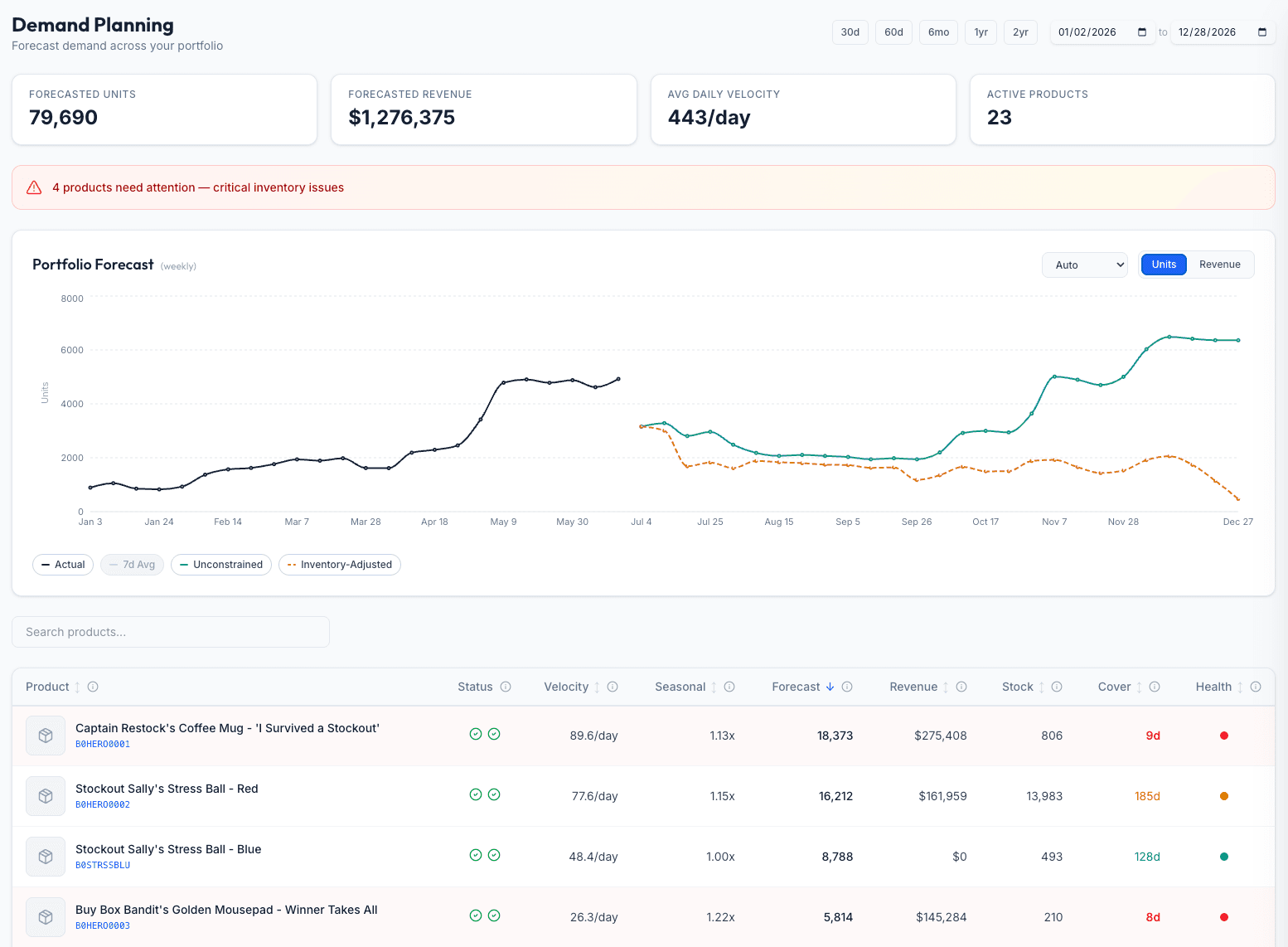The width and height of the screenshot is (1288, 947).
Task: Click 16,212 forecast value for Stress Ball Red
Action: 835,796
